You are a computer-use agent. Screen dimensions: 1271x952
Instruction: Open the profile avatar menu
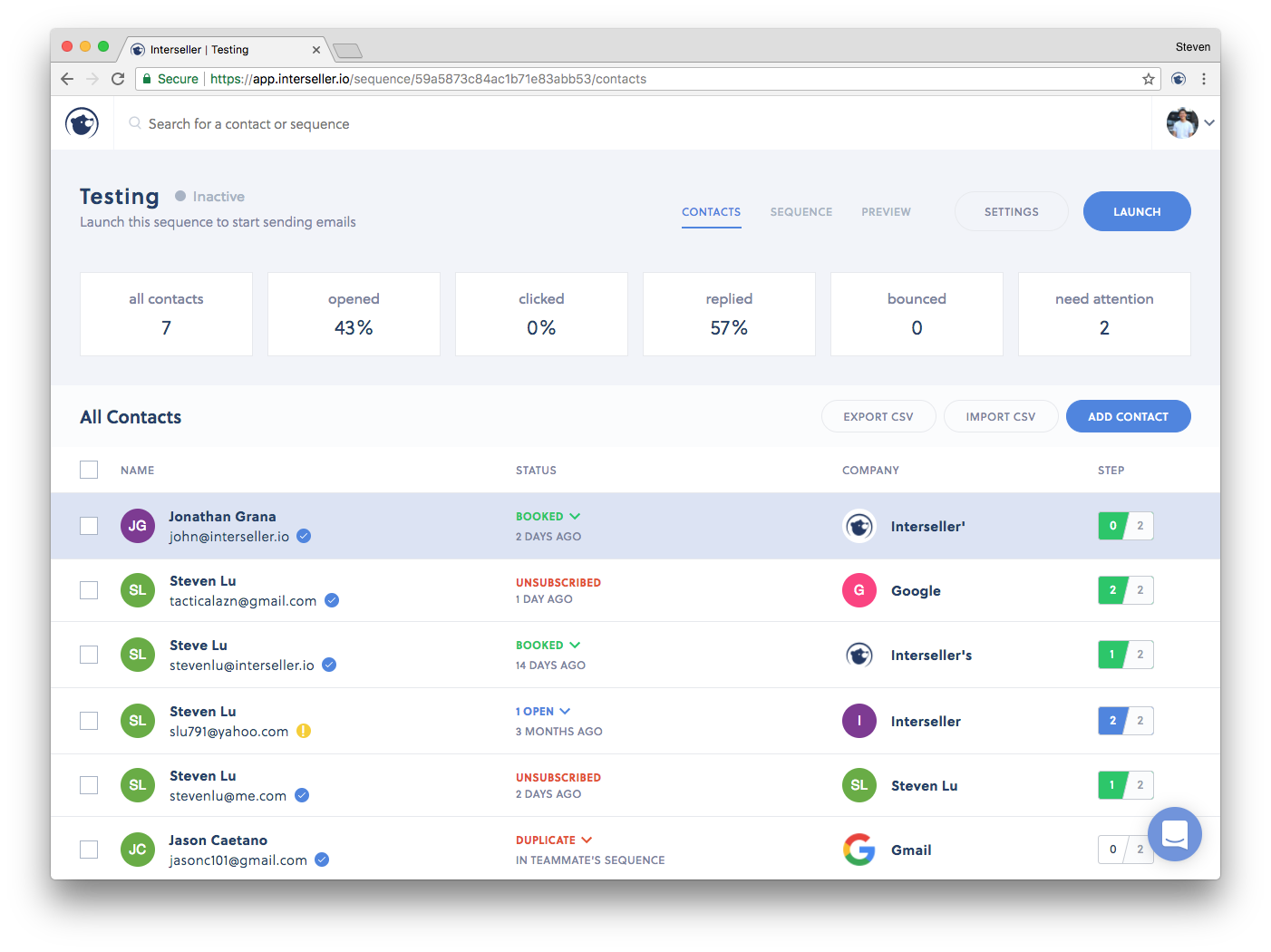coord(1189,122)
